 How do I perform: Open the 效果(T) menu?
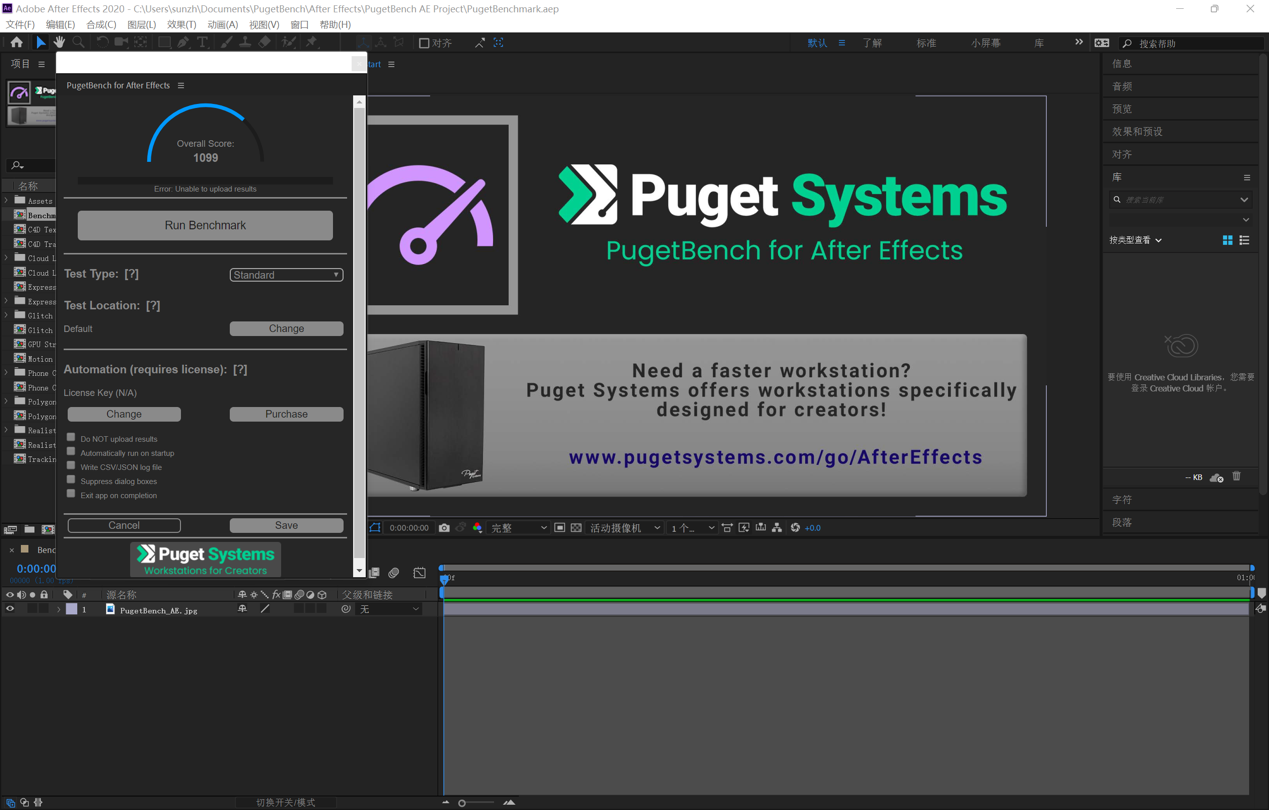tap(181, 25)
